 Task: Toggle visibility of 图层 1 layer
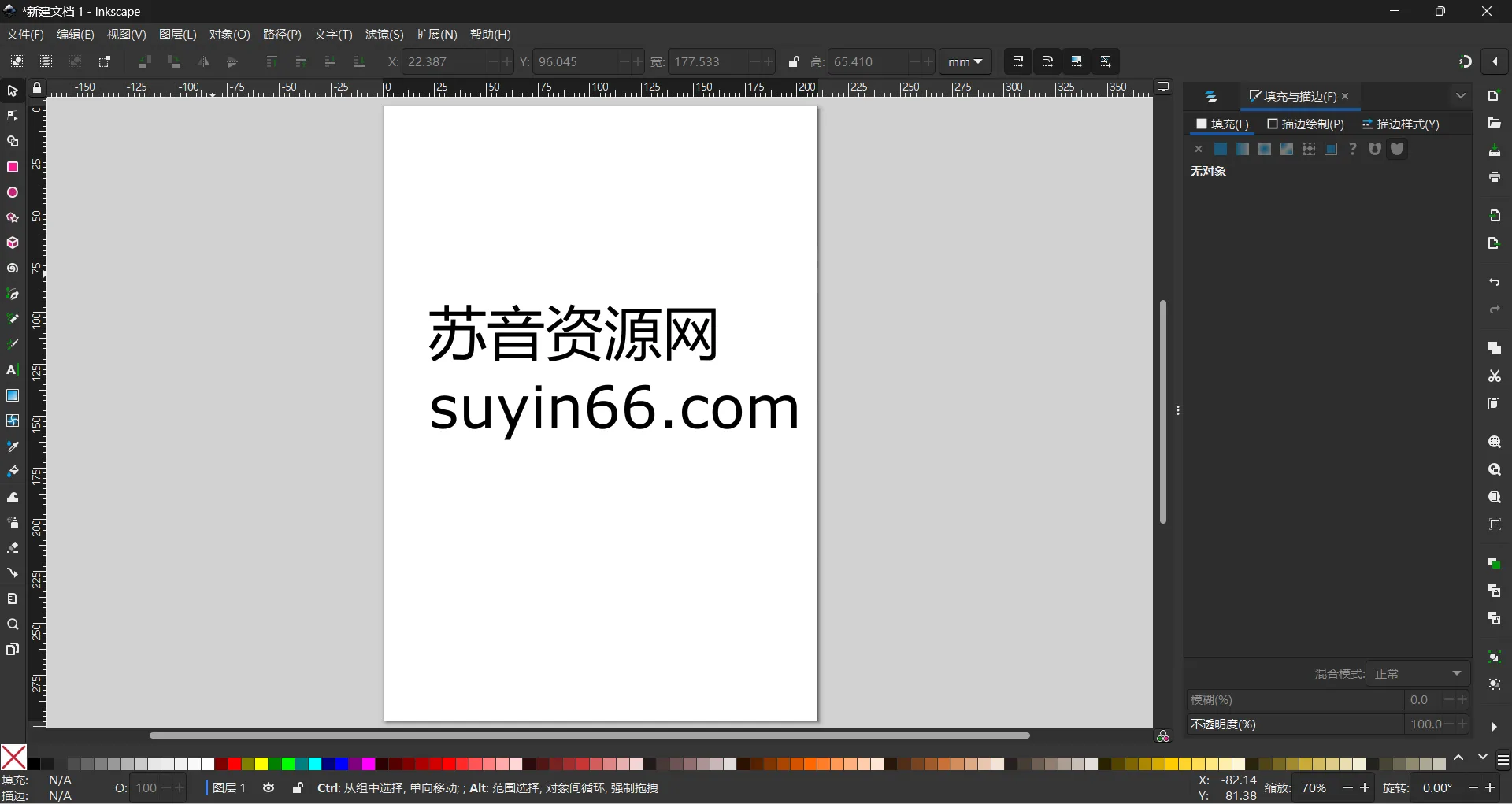pyautogui.click(x=269, y=787)
